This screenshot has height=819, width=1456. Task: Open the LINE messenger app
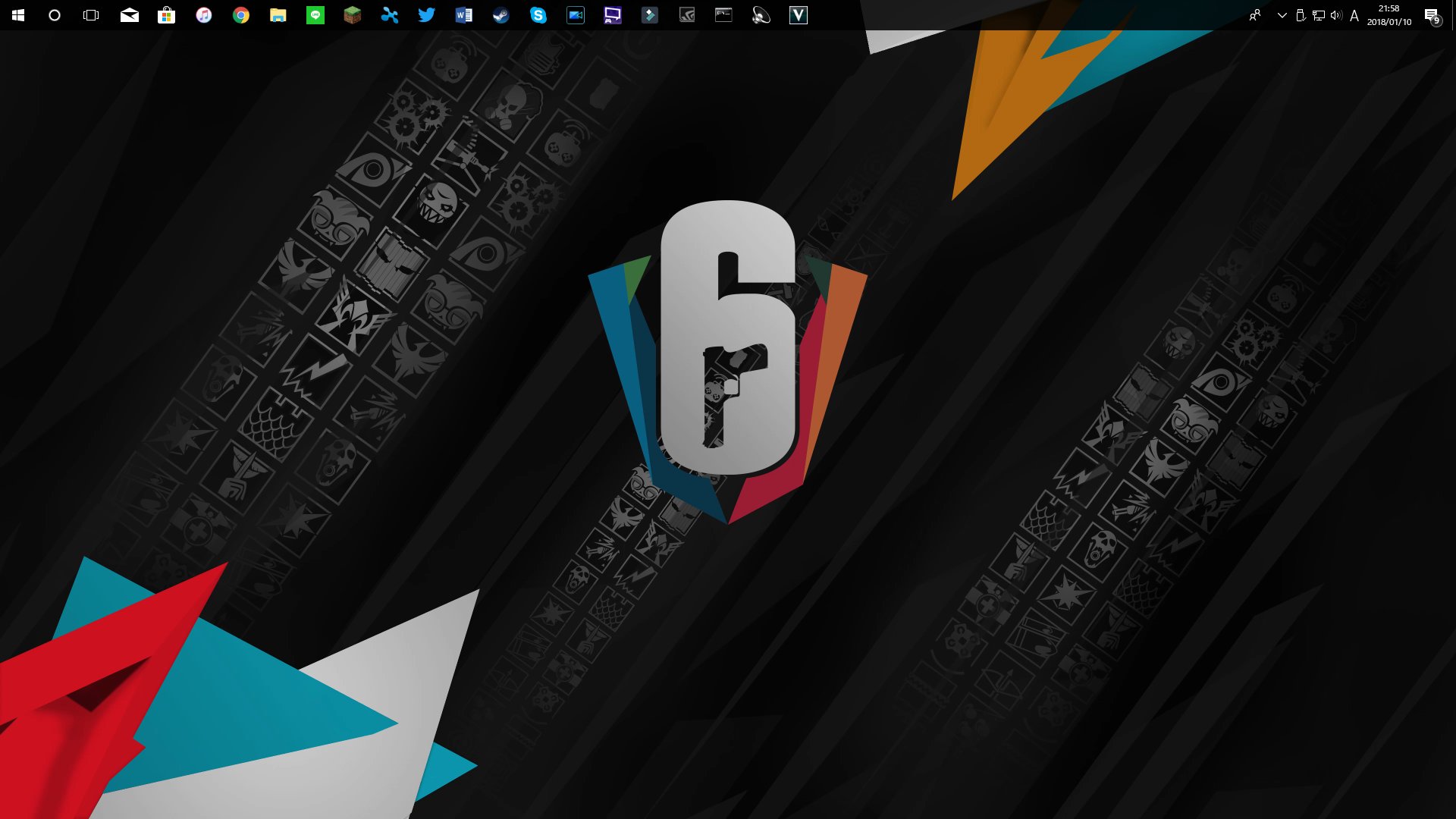coord(315,15)
